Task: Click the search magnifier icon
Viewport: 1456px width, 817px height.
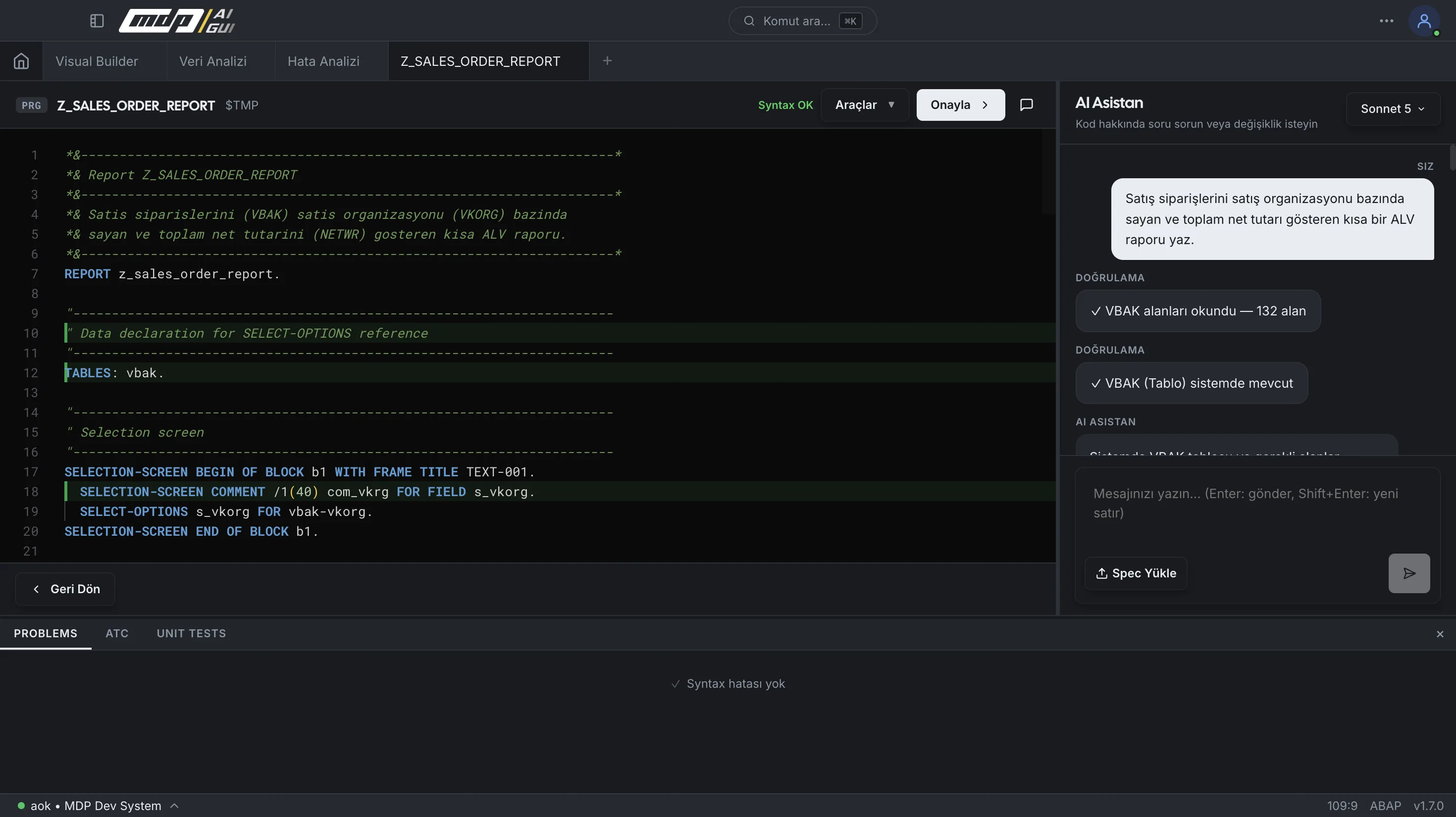Action: 749,21
